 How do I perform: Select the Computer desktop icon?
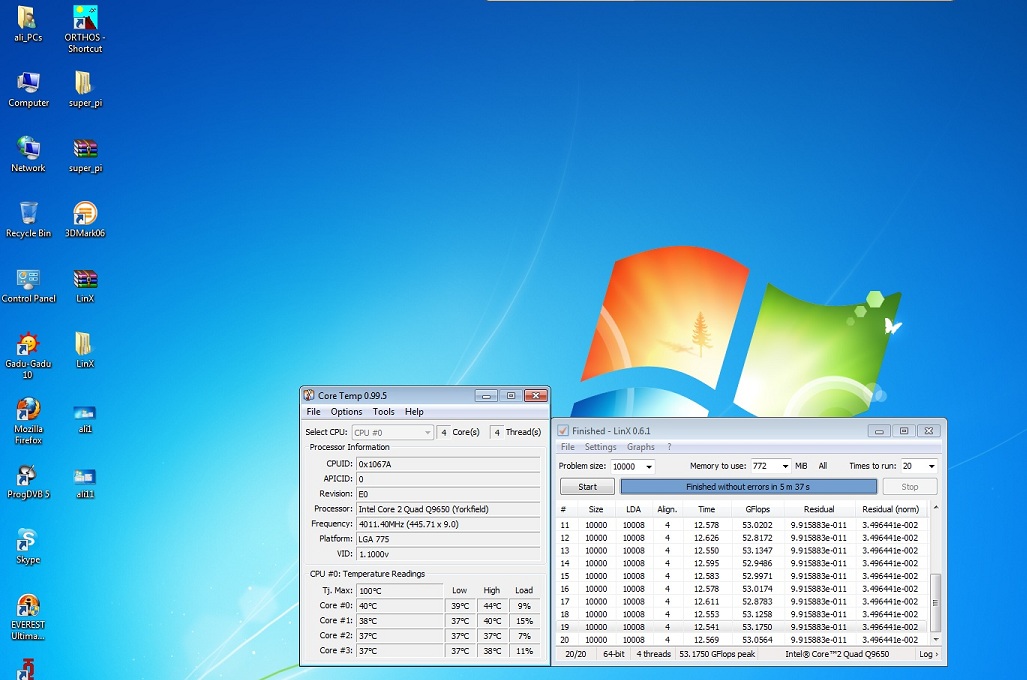[x=28, y=90]
